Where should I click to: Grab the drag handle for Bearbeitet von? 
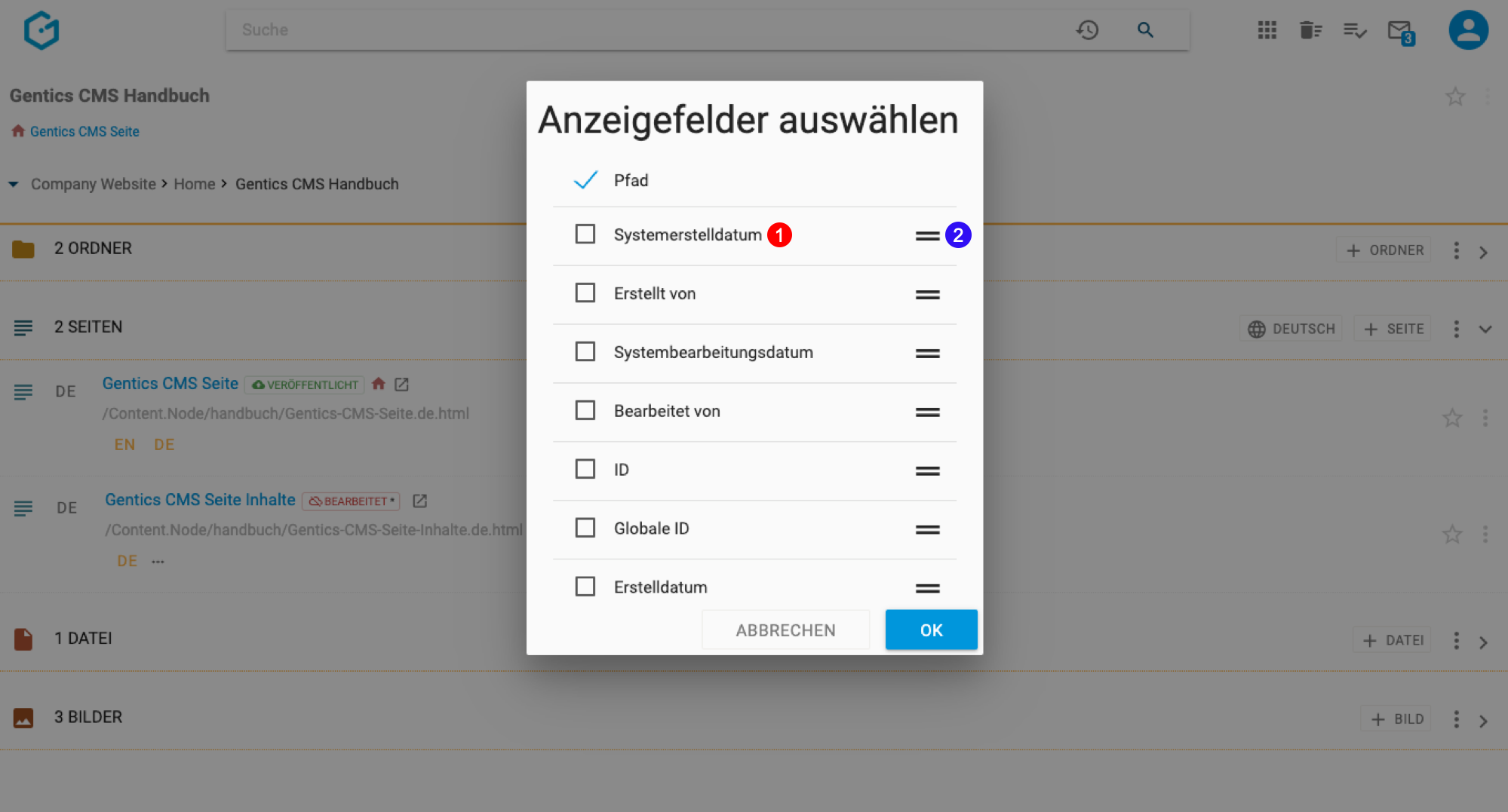(x=927, y=412)
